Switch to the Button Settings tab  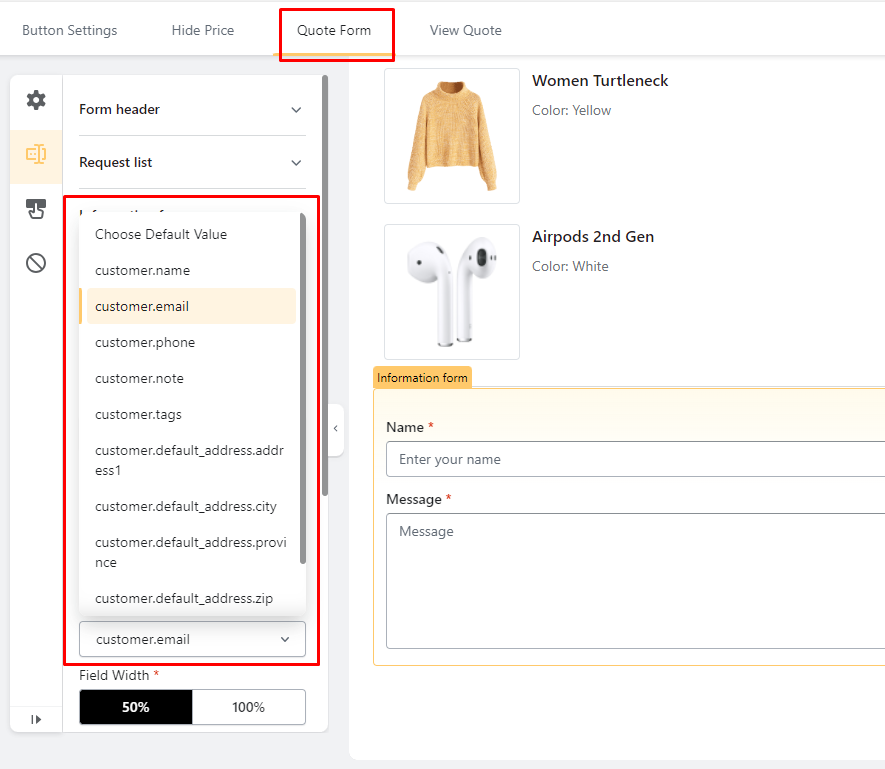click(x=70, y=30)
